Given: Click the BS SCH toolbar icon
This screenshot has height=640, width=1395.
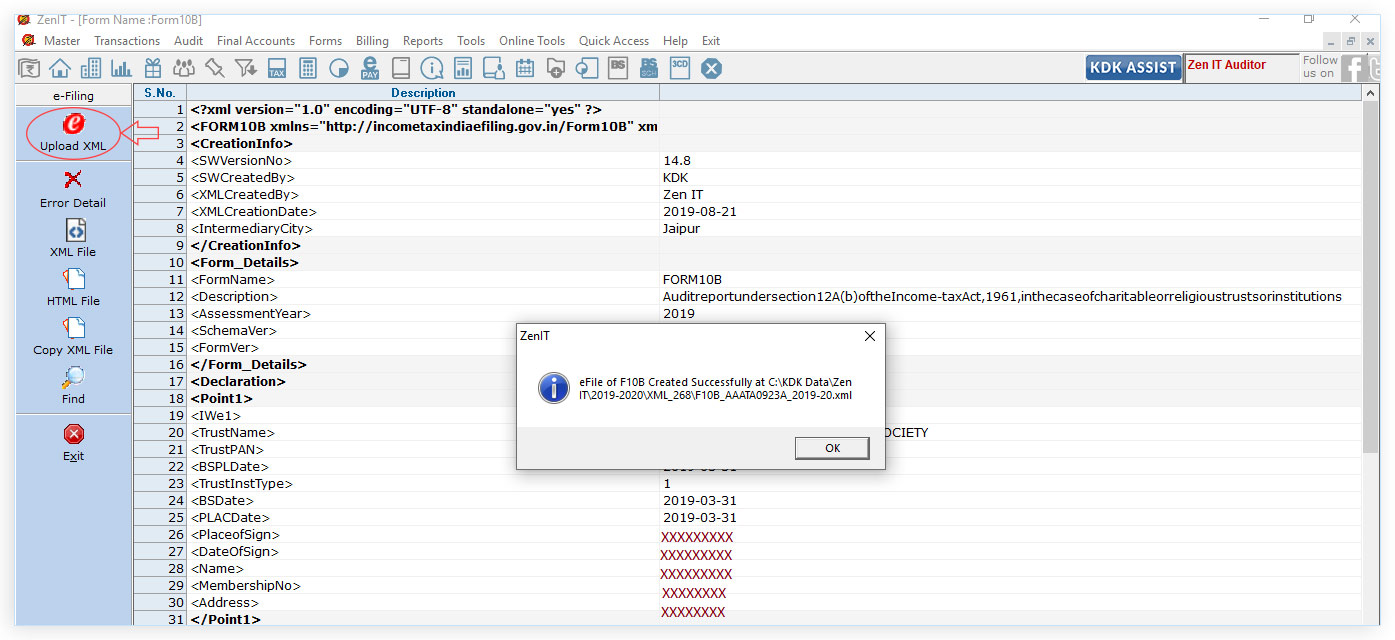Looking at the screenshot, I should click(649, 68).
